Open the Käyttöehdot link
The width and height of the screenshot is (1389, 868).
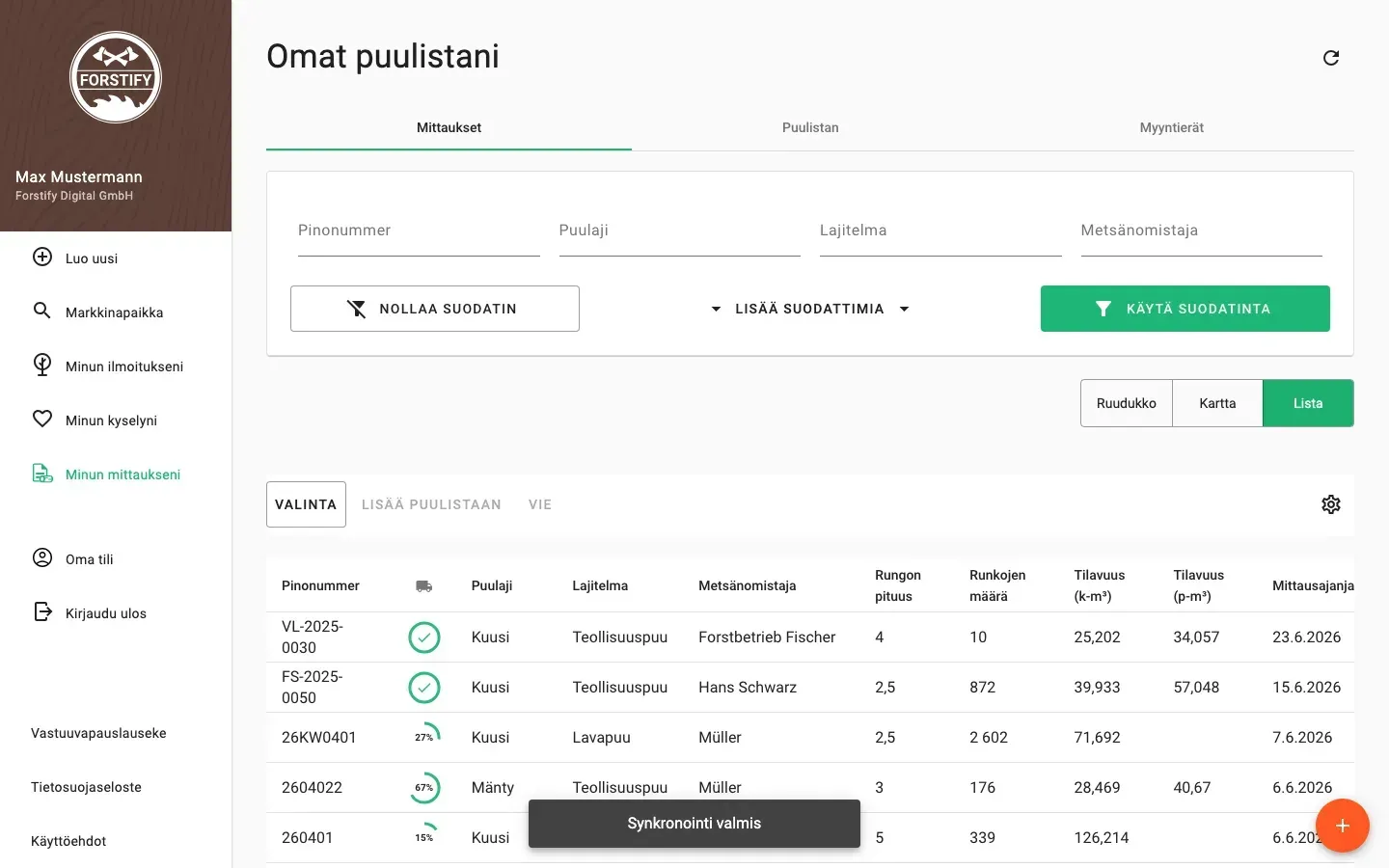click(x=68, y=841)
